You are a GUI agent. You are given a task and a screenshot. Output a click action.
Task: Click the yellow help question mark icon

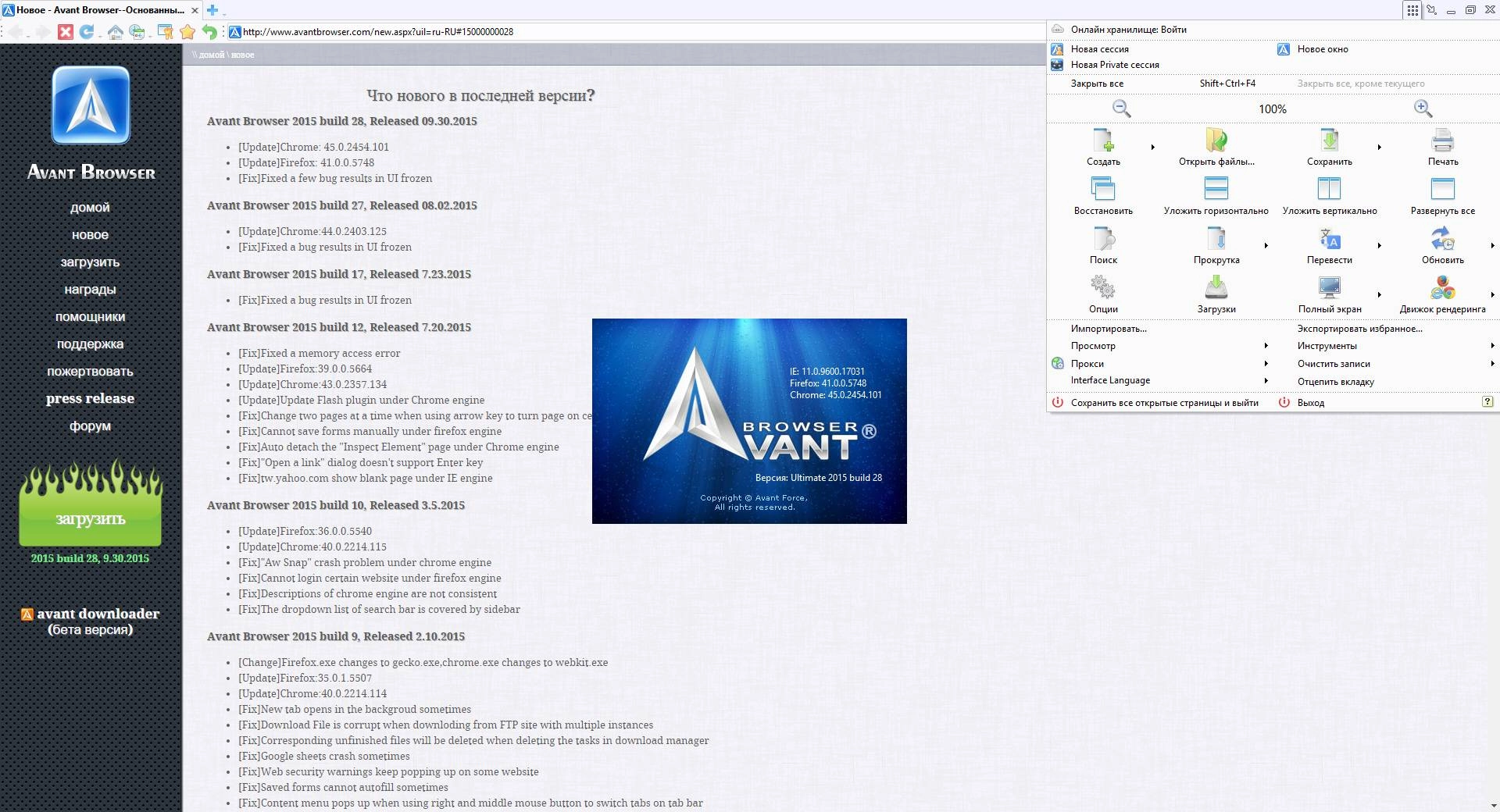click(x=1487, y=401)
